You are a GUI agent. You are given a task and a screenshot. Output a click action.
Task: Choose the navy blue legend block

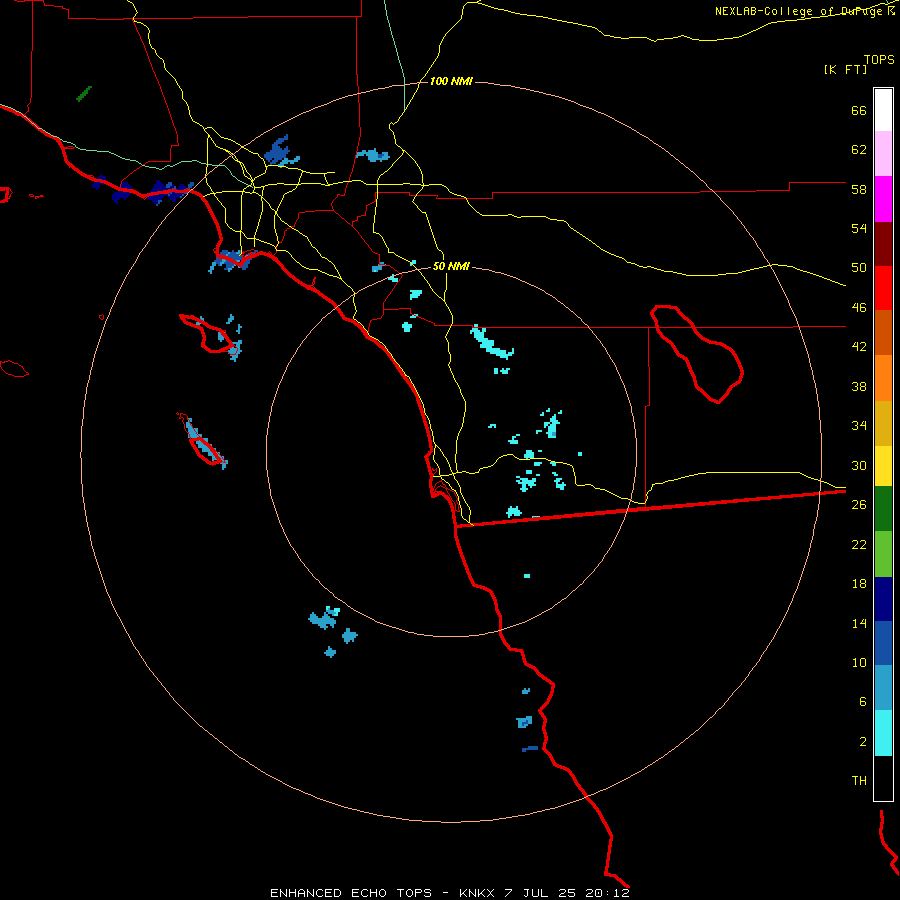[x=883, y=599]
